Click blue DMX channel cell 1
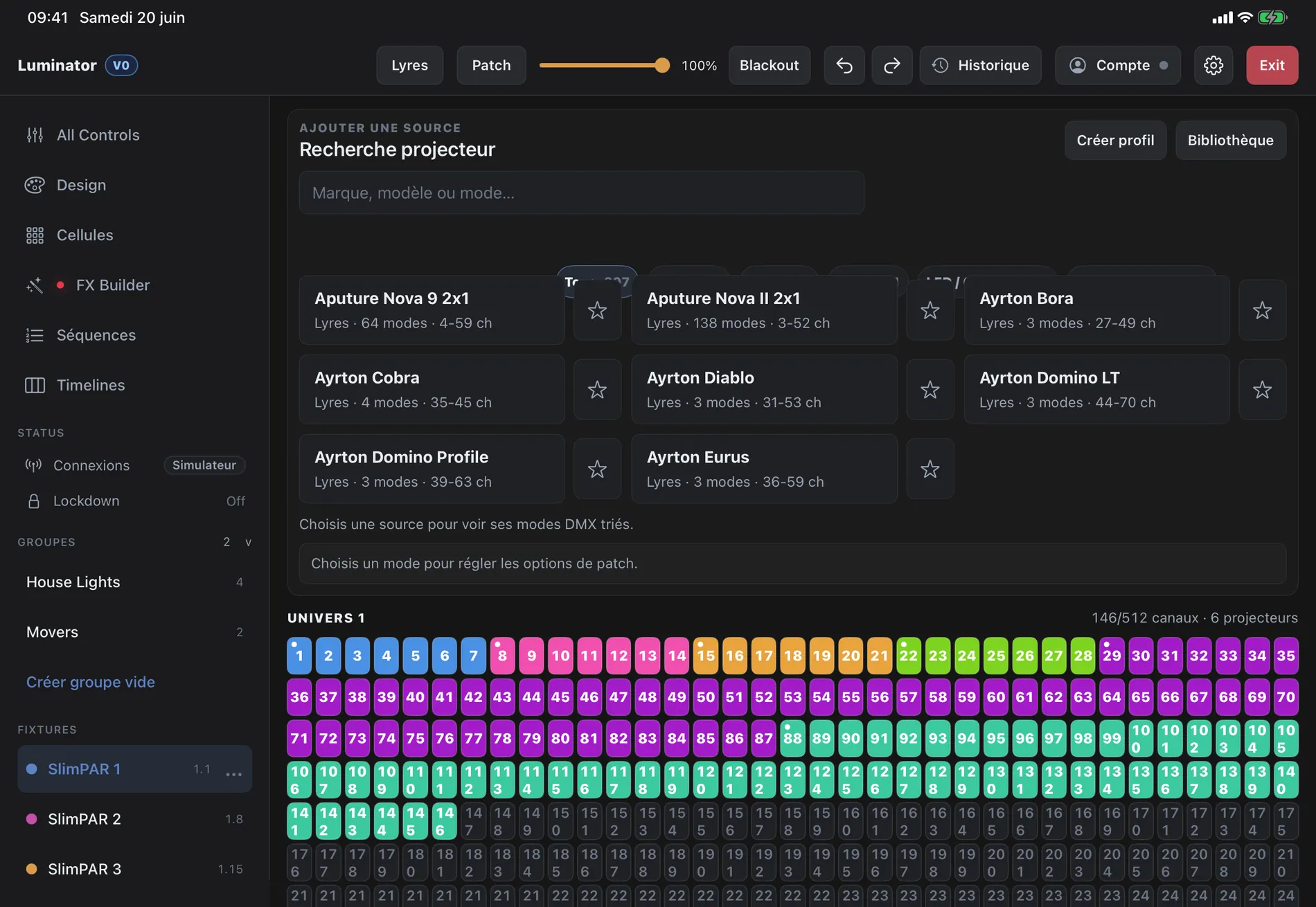This screenshot has width=1316, height=907. (x=299, y=656)
